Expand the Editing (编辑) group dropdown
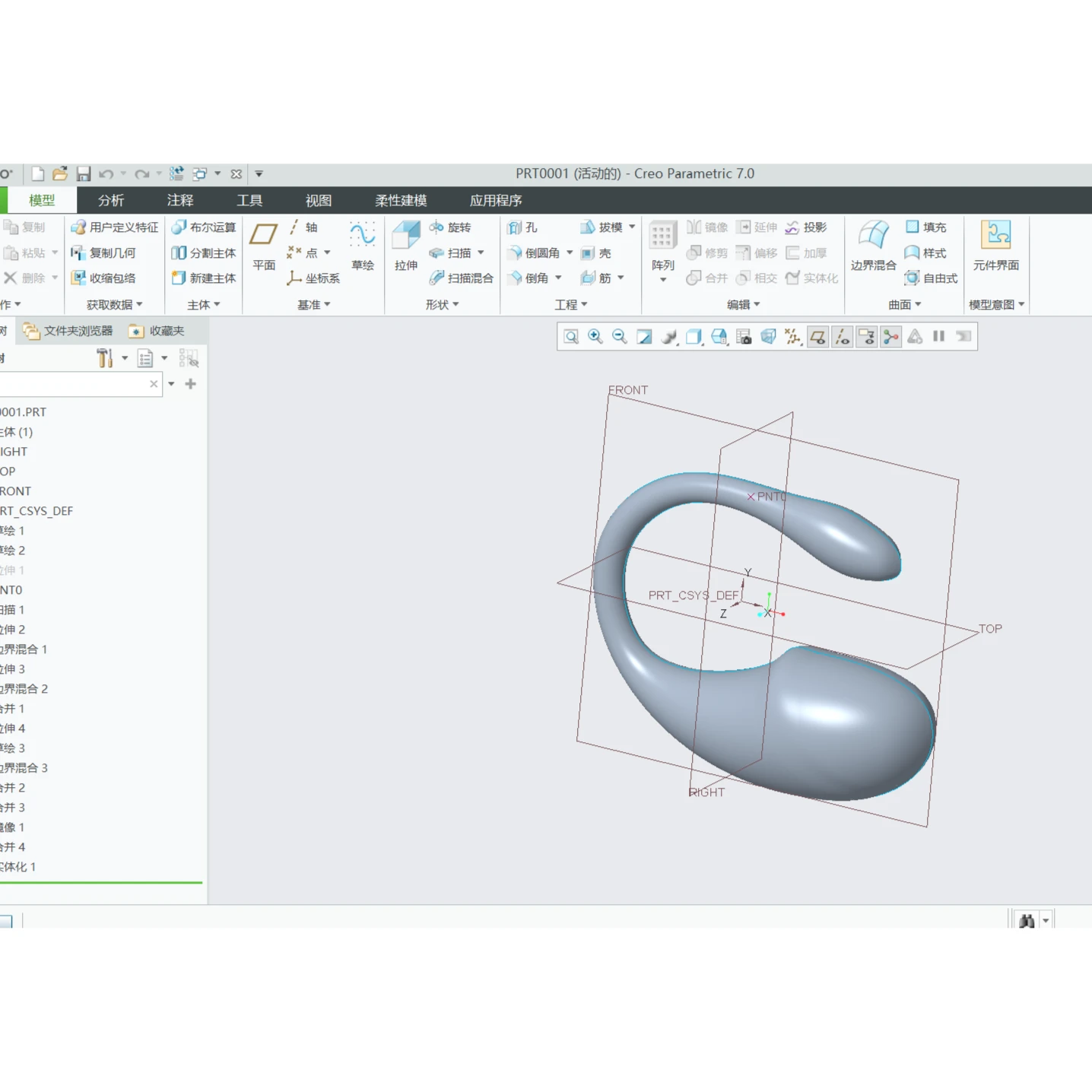Viewport: 1092px width, 1092px height. 744,305
